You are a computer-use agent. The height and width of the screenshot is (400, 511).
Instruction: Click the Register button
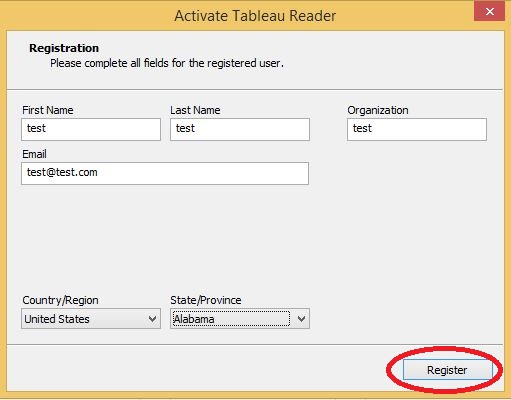[x=447, y=369]
